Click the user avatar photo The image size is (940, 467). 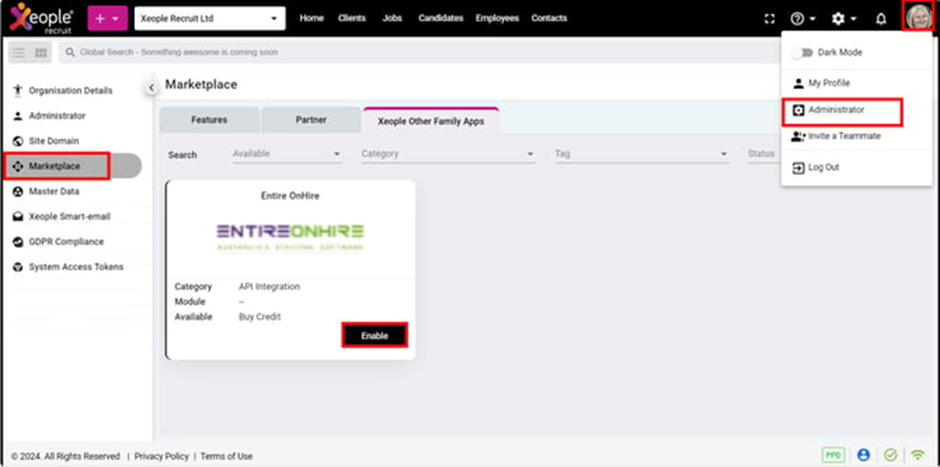tap(918, 16)
